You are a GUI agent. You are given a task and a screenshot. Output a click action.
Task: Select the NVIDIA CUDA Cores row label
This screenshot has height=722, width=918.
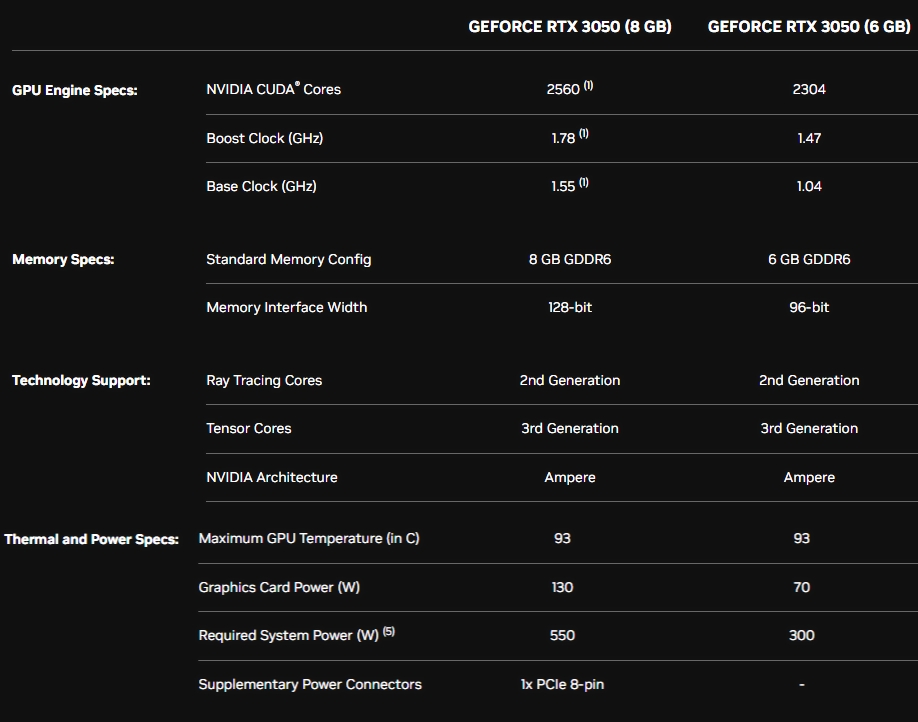[271, 89]
